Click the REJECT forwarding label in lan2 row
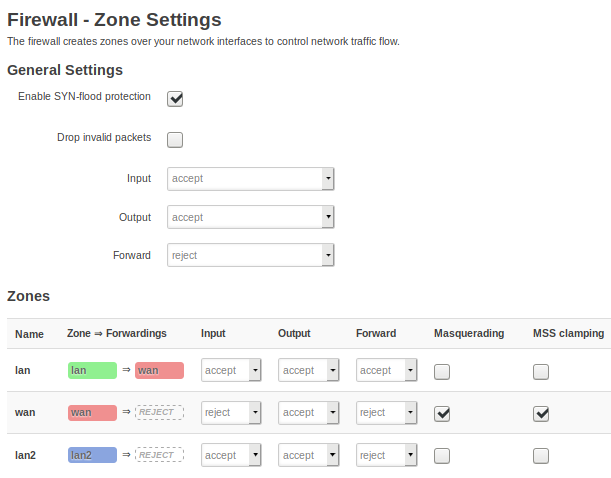Viewport: 611px width, 478px height. coord(159,455)
